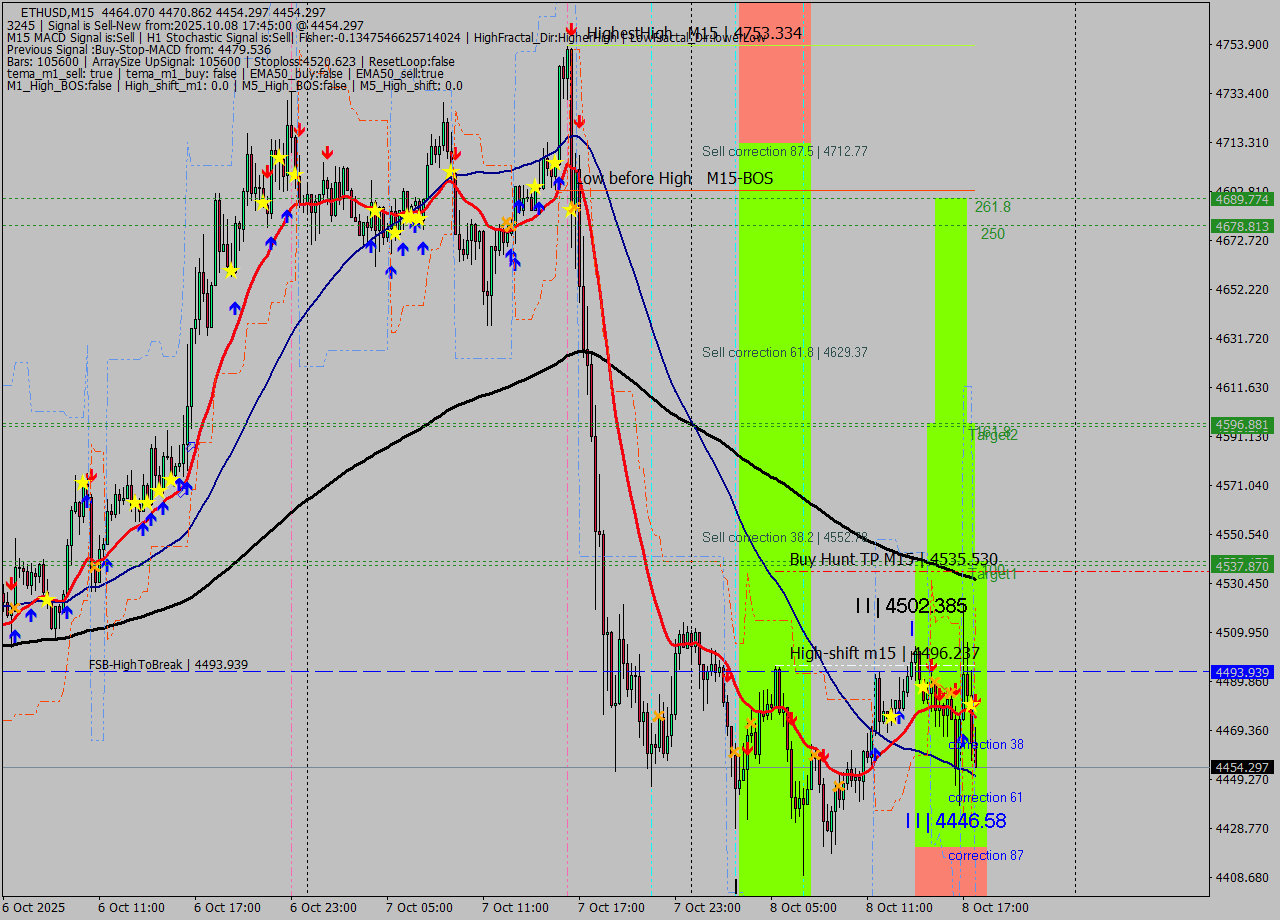Image resolution: width=1280 pixels, height=920 pixels.
Task: Click the red zone above Sell correction 87.5
Action: pyautogui.click(x=774, y=70)
